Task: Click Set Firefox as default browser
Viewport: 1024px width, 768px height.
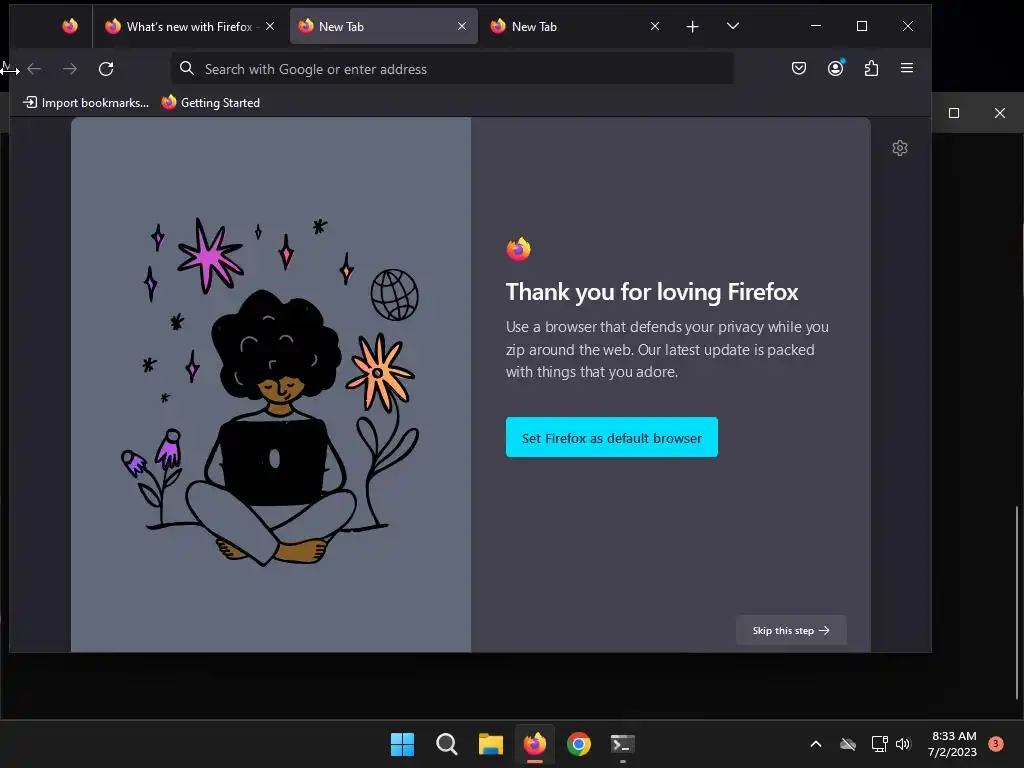Action: (611, 437)
